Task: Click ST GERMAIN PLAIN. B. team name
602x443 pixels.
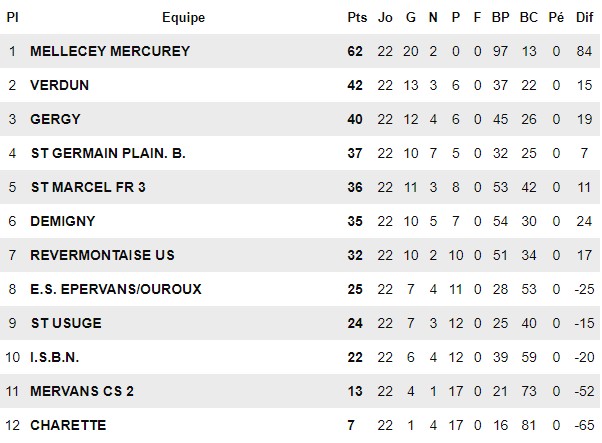Action: [108, 153]
